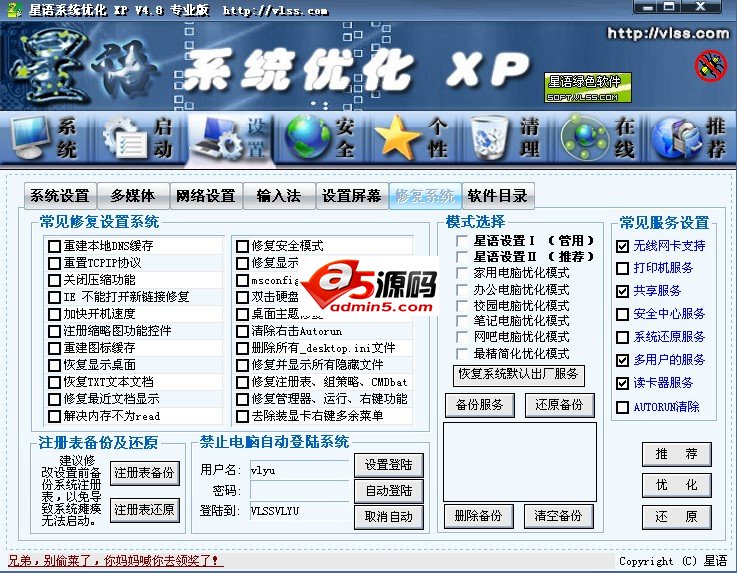Check 修复并显示所有隐藏文件
The width and height of the screenshot is (737, 573).
tap(243, 365)
